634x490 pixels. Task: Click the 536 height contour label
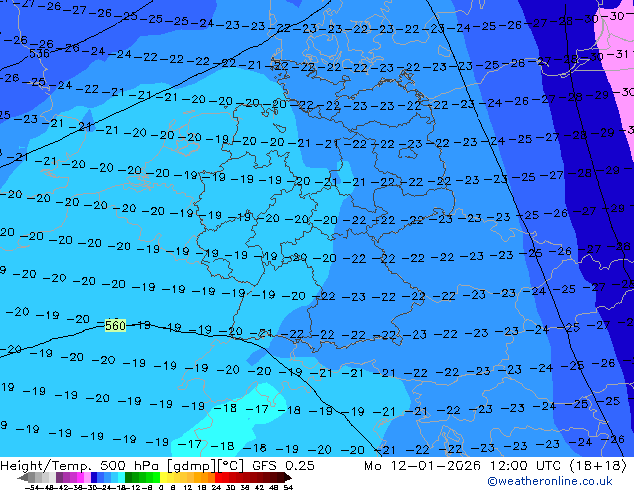[39, 53]
